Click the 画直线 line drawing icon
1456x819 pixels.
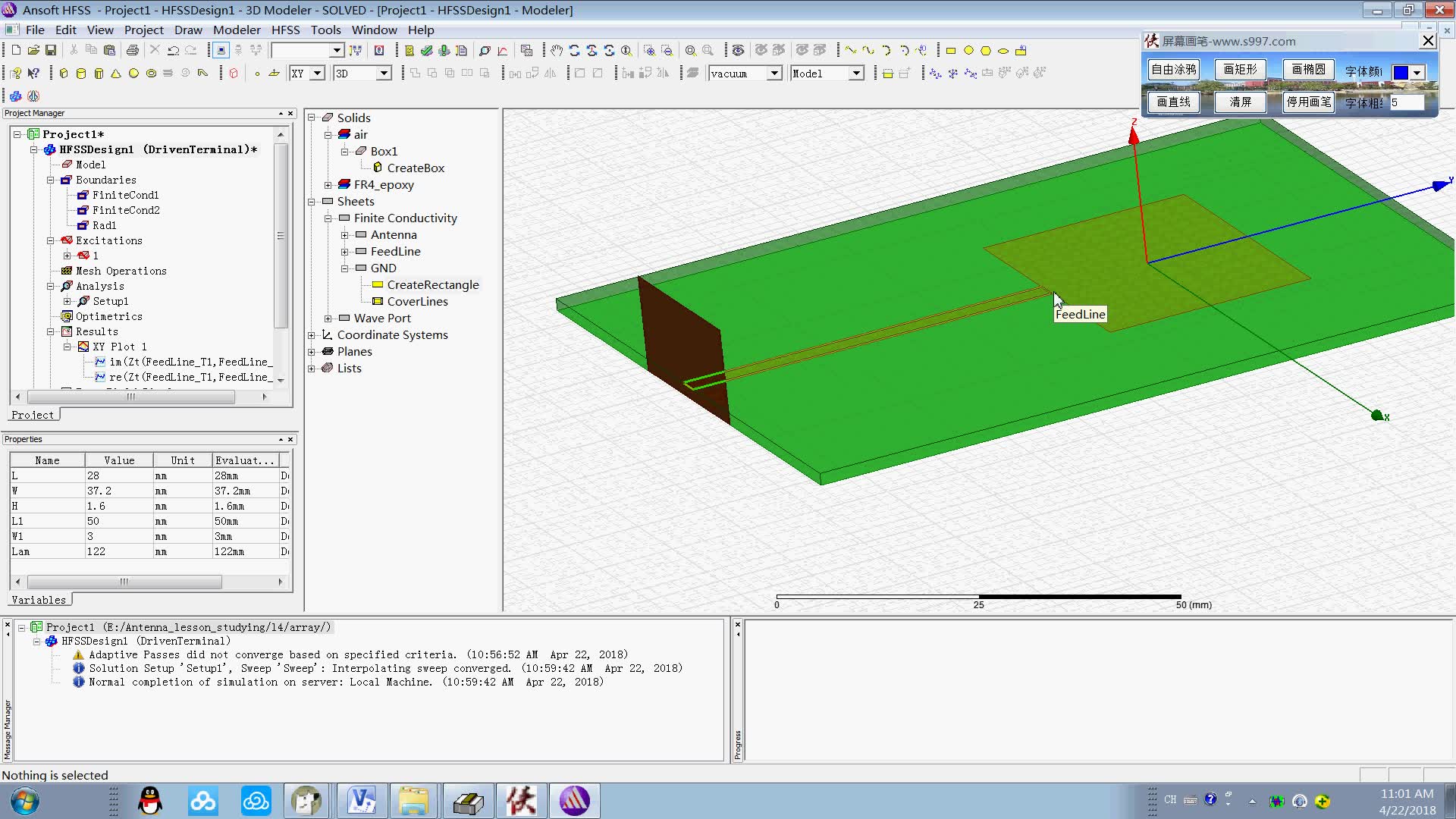pyautogui.click(x=1173, y=102)
